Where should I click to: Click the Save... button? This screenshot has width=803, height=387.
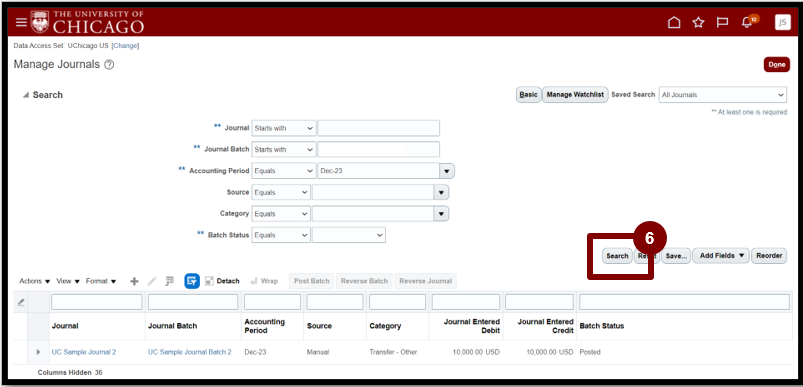(x=676, y=256)
